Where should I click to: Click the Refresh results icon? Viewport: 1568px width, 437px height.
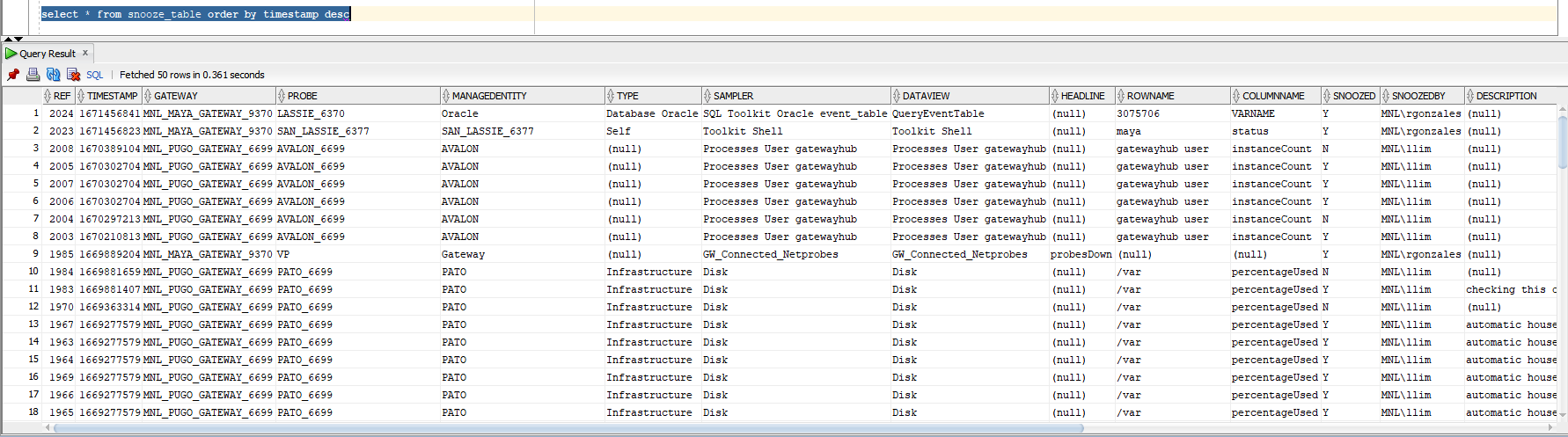click(53, 75)
